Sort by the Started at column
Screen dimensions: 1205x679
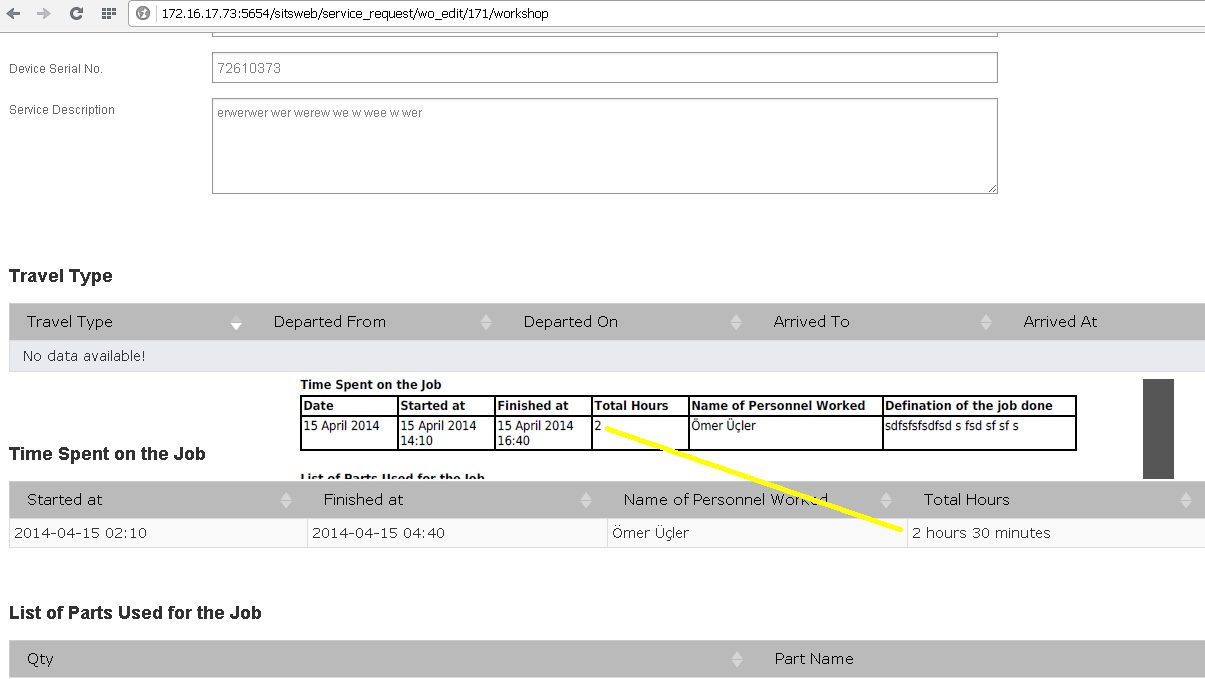click(157, 500)
